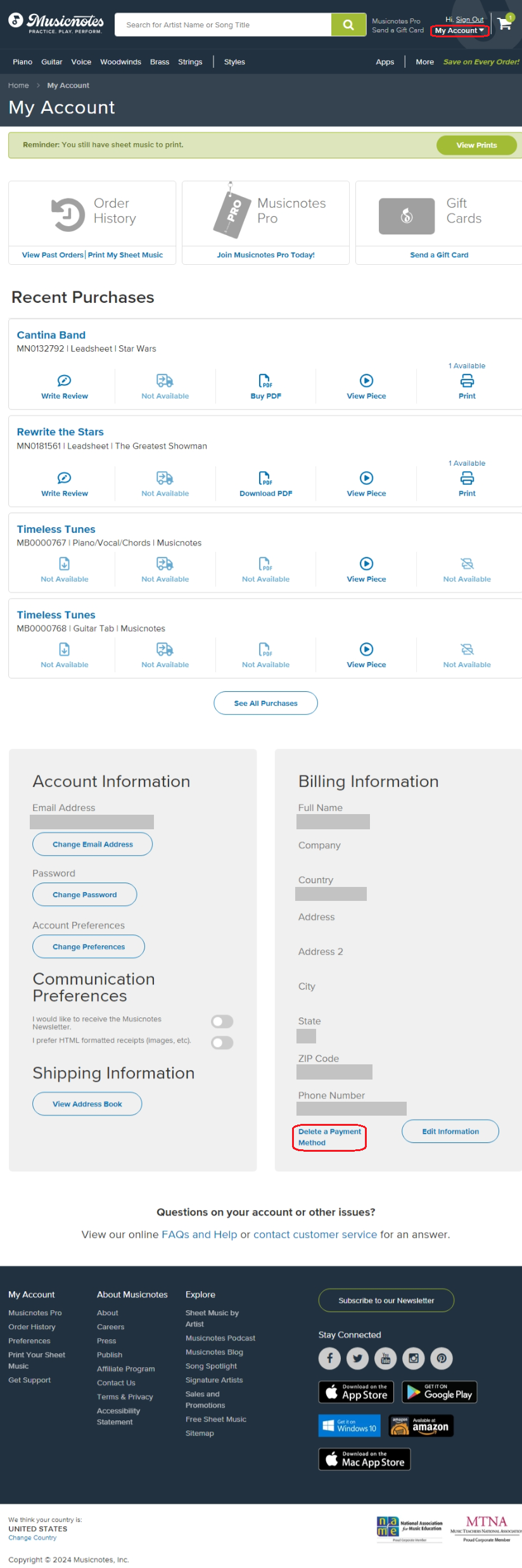Open the Styles menu
Image resolution: width=522 pixels, height=1568 pixels.
click(x=234, y=62)
